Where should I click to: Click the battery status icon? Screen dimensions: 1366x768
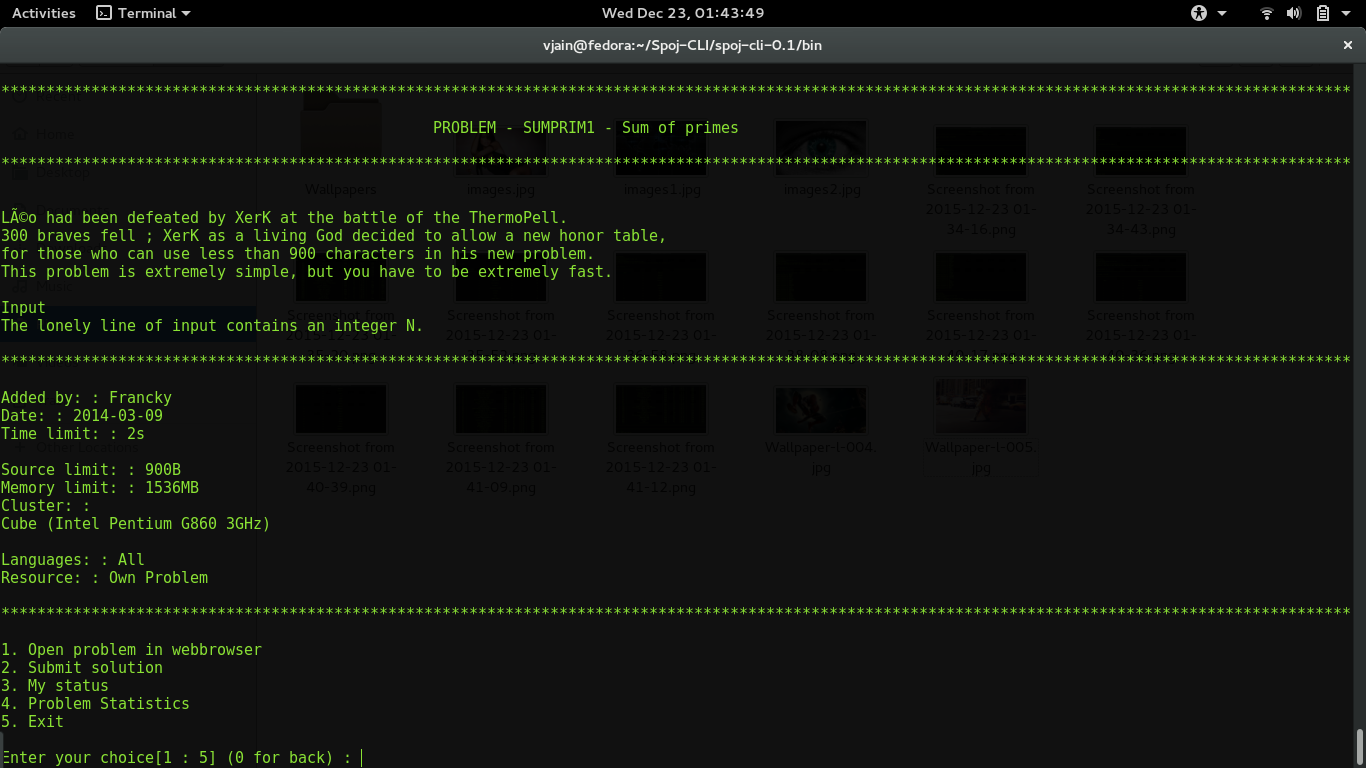(1322, 13)
